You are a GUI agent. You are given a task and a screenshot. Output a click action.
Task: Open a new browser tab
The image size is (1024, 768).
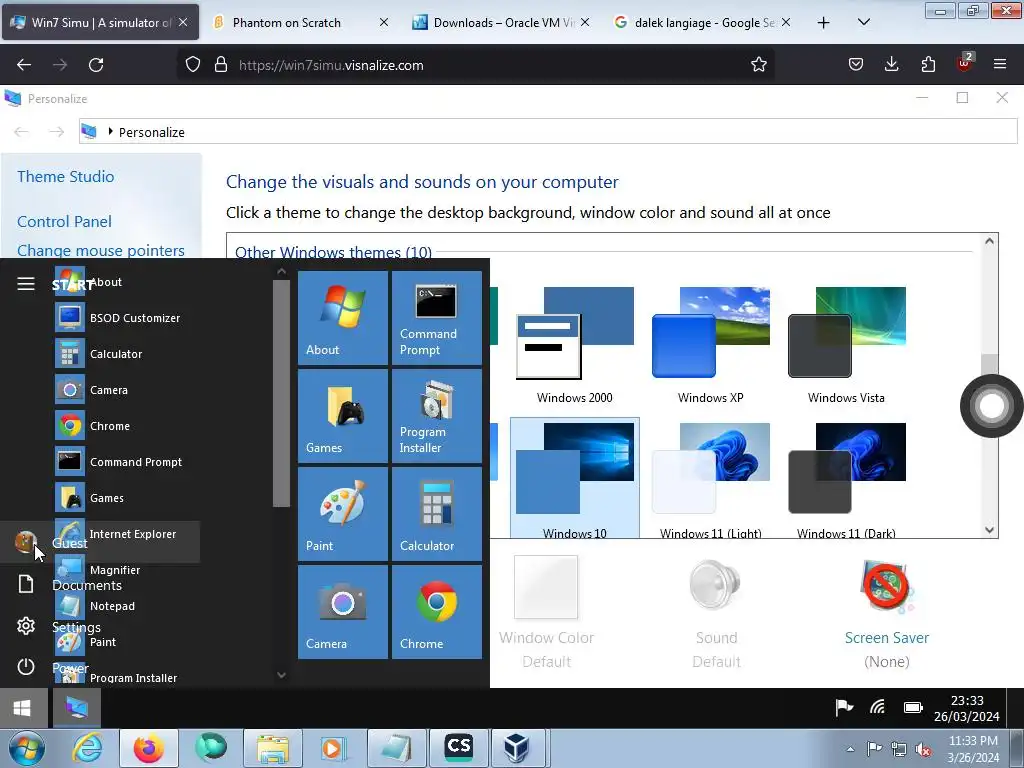(824, 23)
